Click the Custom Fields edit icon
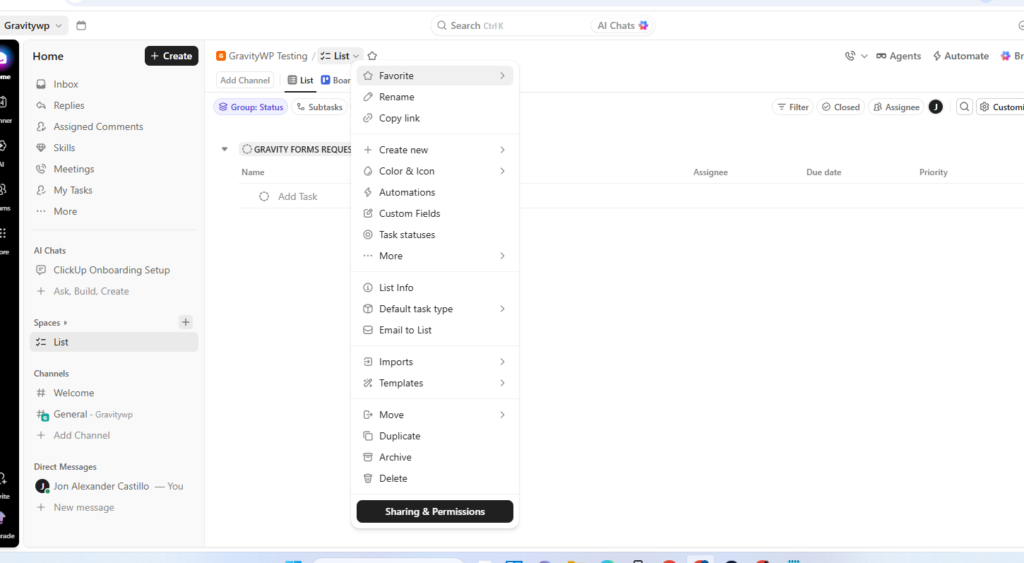The image size is (1024, 563). [x=368, y=214]
